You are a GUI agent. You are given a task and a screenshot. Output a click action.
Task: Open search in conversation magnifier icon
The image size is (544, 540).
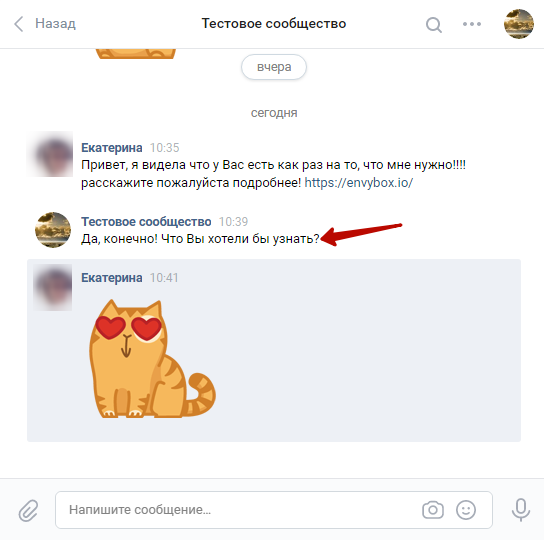click(x=434, y=25)
